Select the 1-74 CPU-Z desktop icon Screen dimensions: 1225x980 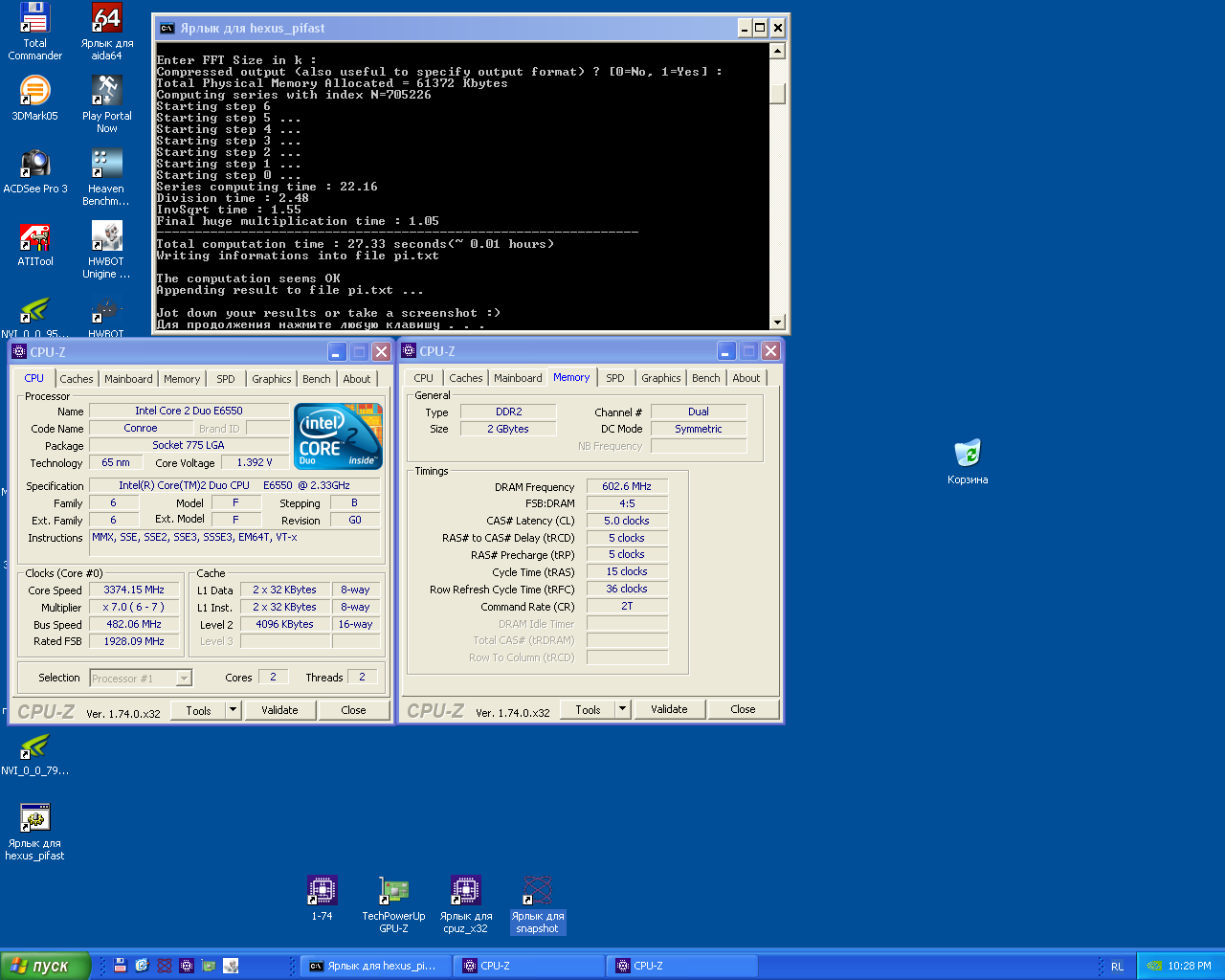point(322,898)
